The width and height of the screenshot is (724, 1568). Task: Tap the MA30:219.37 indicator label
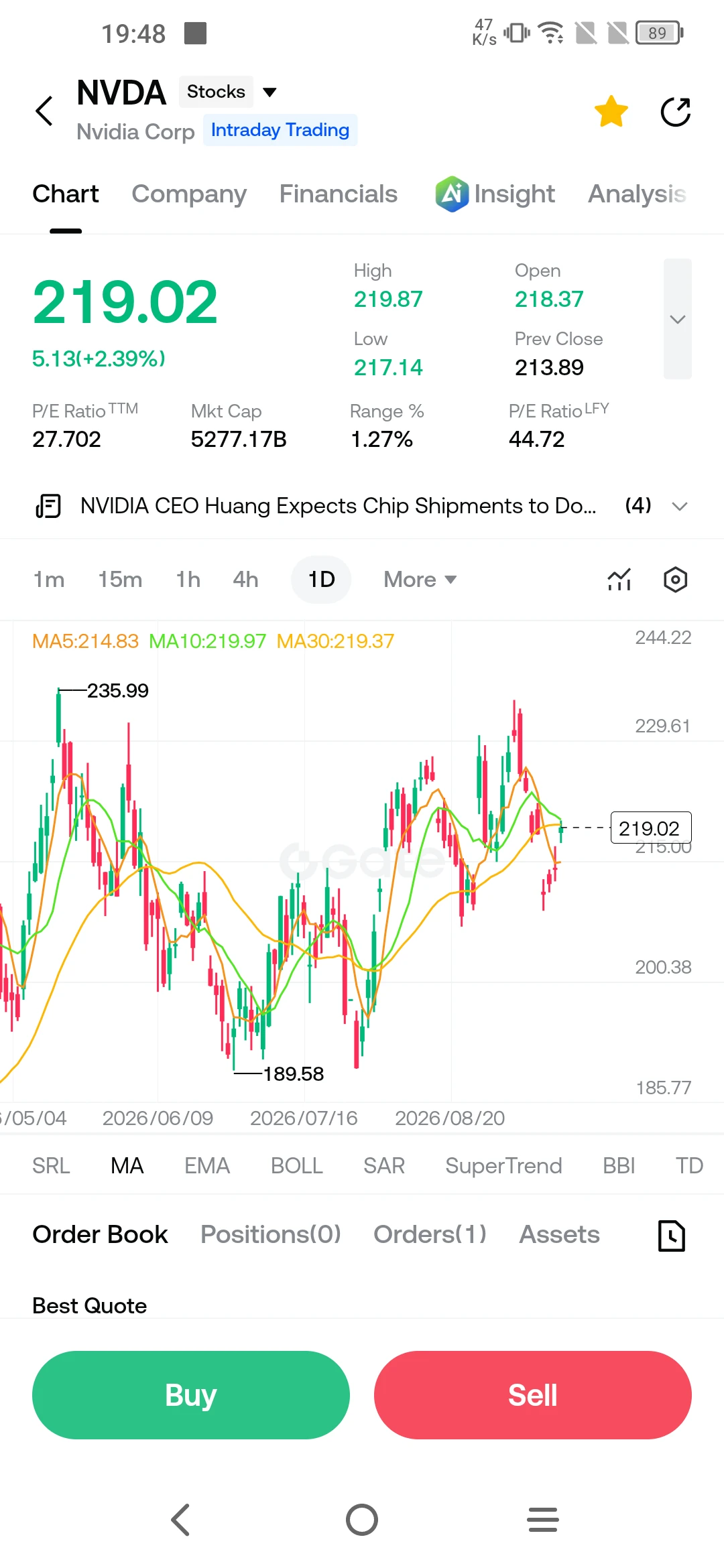point(335,641)
